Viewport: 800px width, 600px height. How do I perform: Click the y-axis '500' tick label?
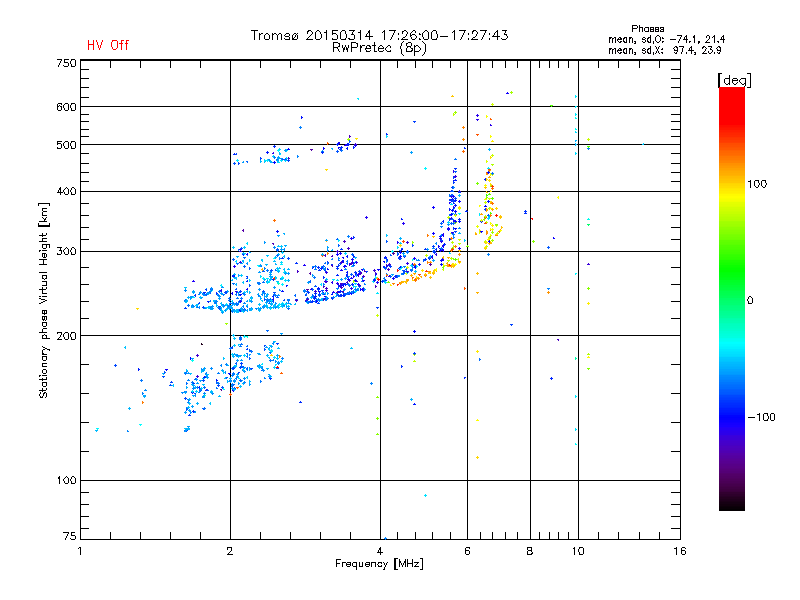pos(66,145)
